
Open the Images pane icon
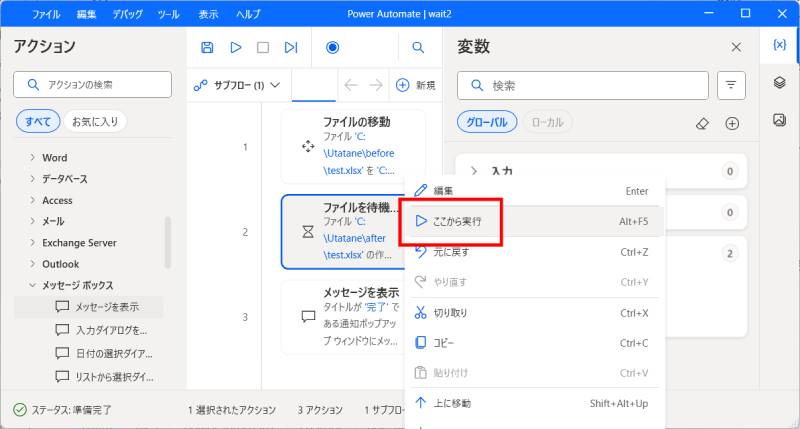(779, 120)
